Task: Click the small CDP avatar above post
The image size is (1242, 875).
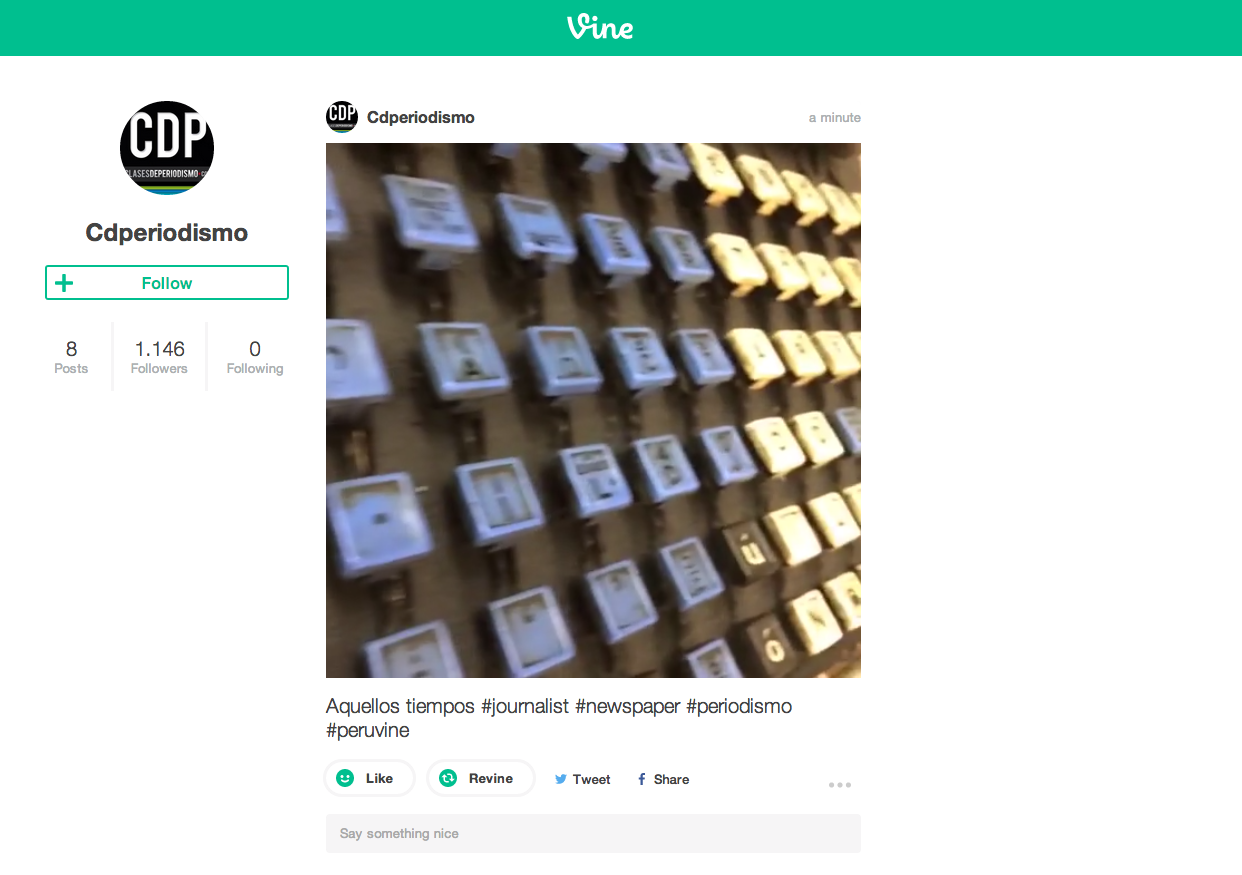Action: 342,117
